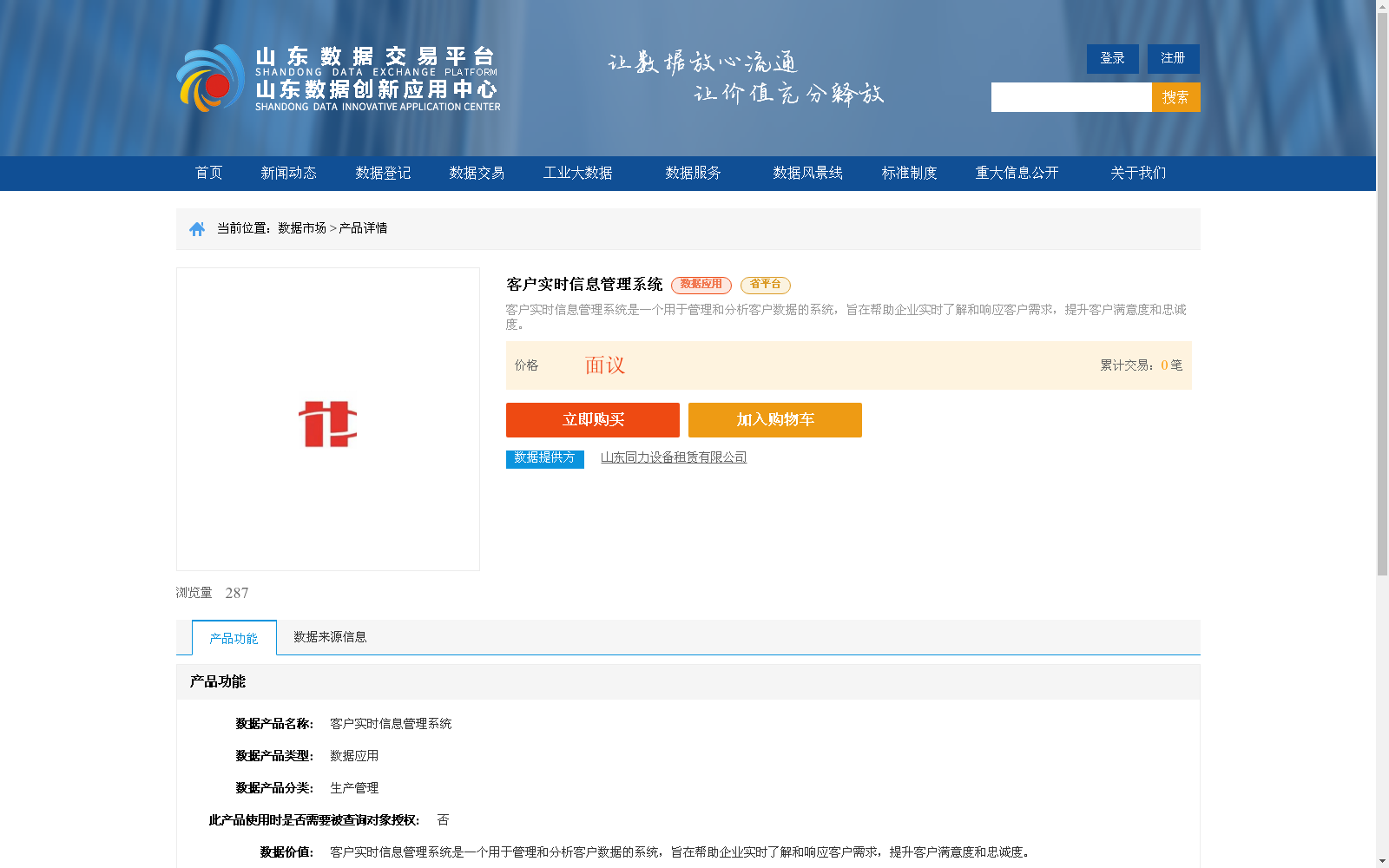Click the 省平台 tag badge
This screenshot has height=868, width=1389.
(766, 285)
